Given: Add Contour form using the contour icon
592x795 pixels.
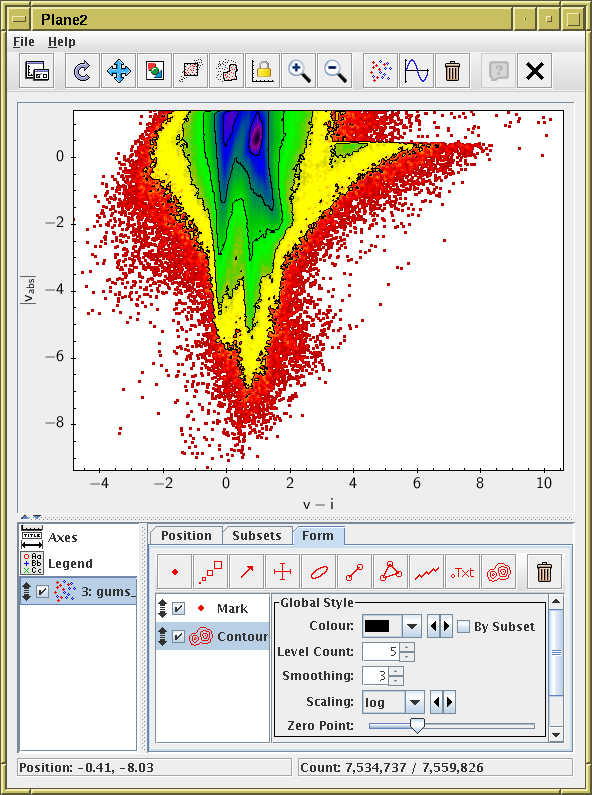Looking at the screenshot, I should coord(499,572).
